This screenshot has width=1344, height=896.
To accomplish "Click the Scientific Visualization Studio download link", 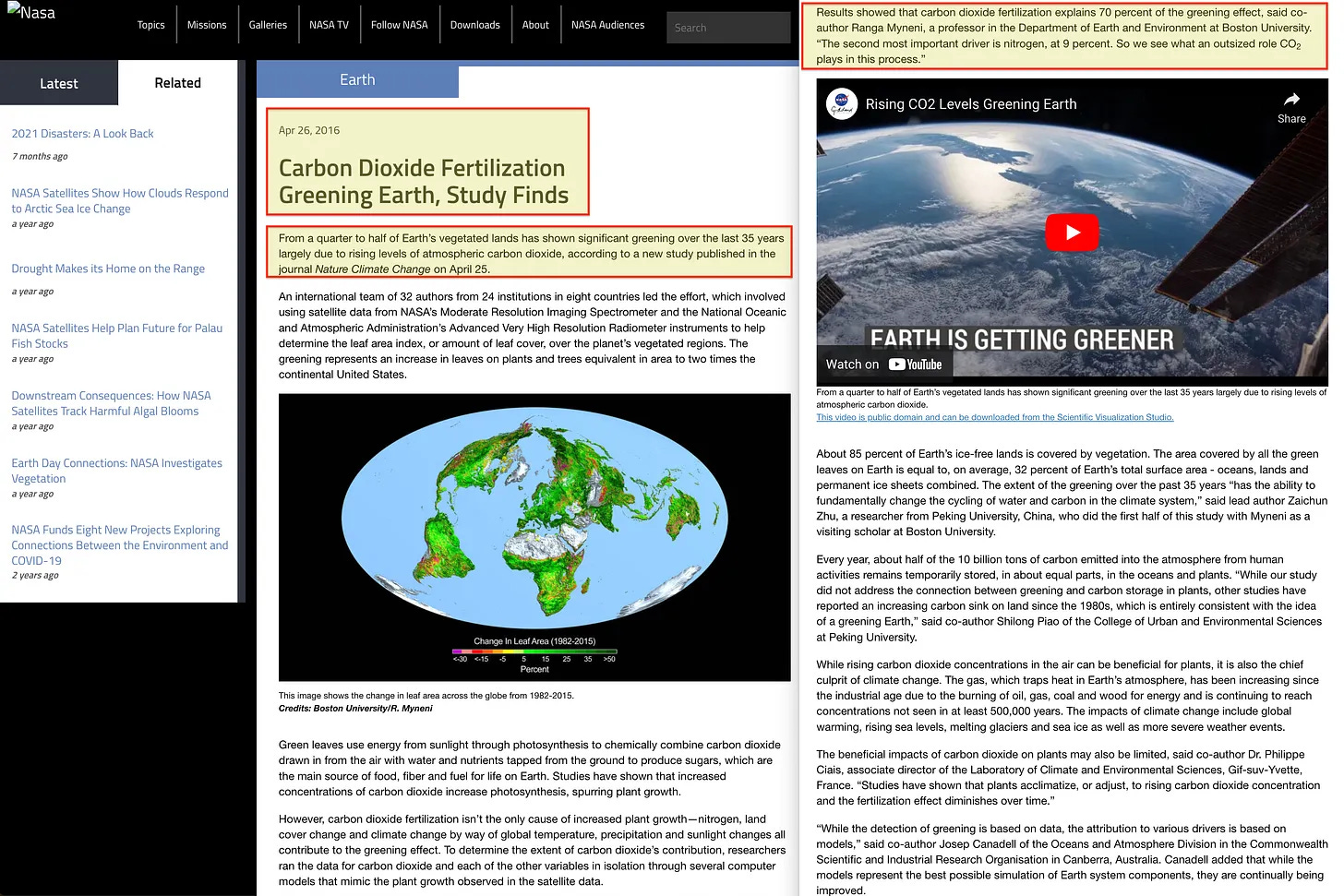I will [x=995, y=417].
